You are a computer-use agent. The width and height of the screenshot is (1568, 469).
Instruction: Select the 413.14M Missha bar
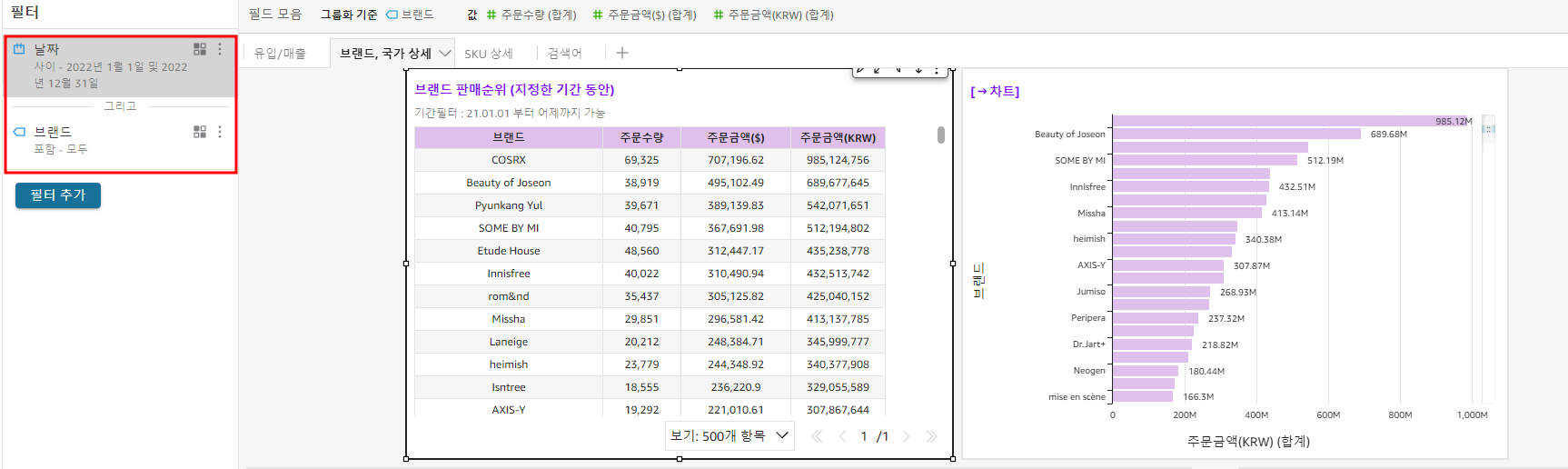point(1187,213)
